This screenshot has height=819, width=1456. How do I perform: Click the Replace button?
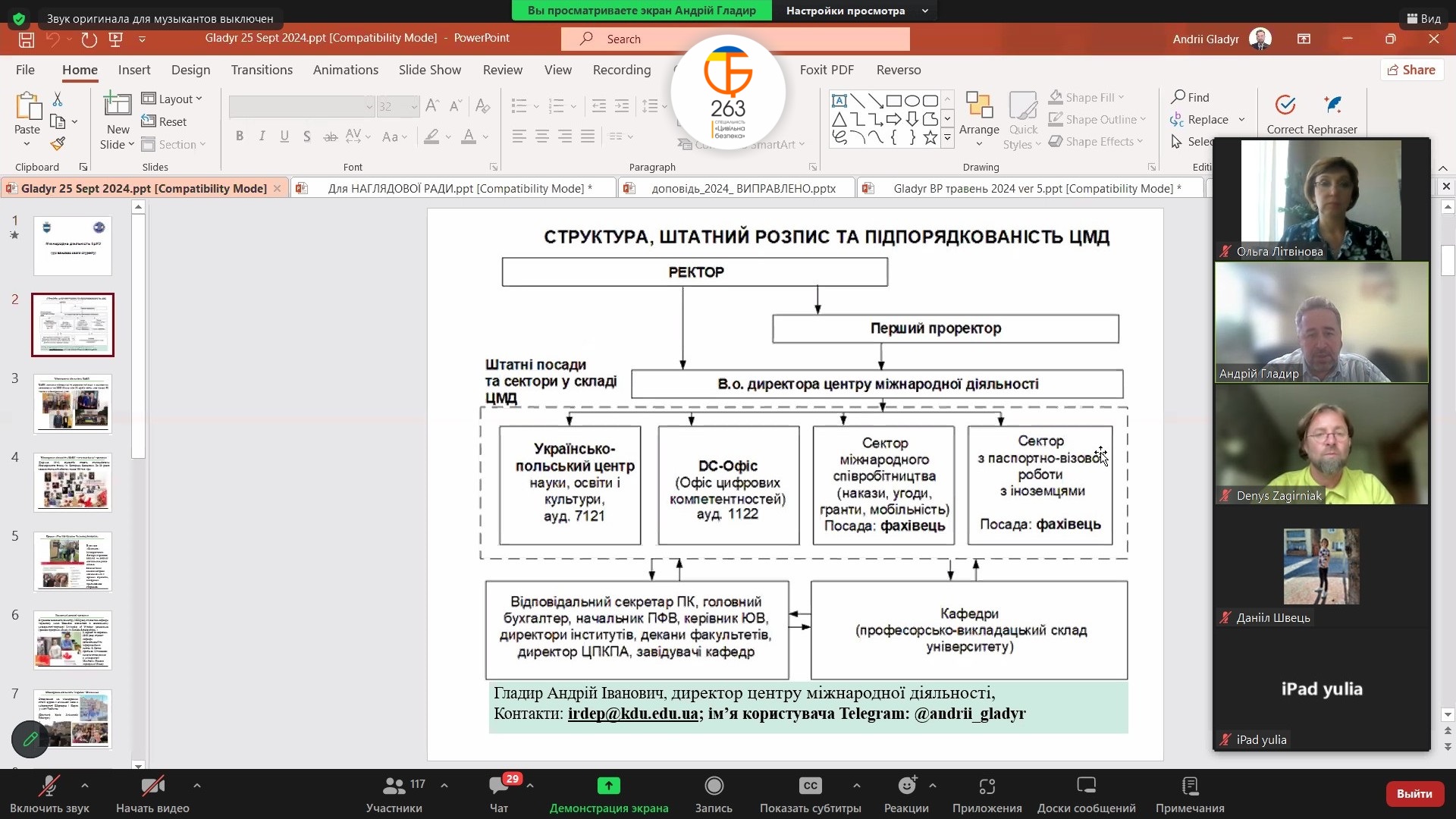(1199, 119)
